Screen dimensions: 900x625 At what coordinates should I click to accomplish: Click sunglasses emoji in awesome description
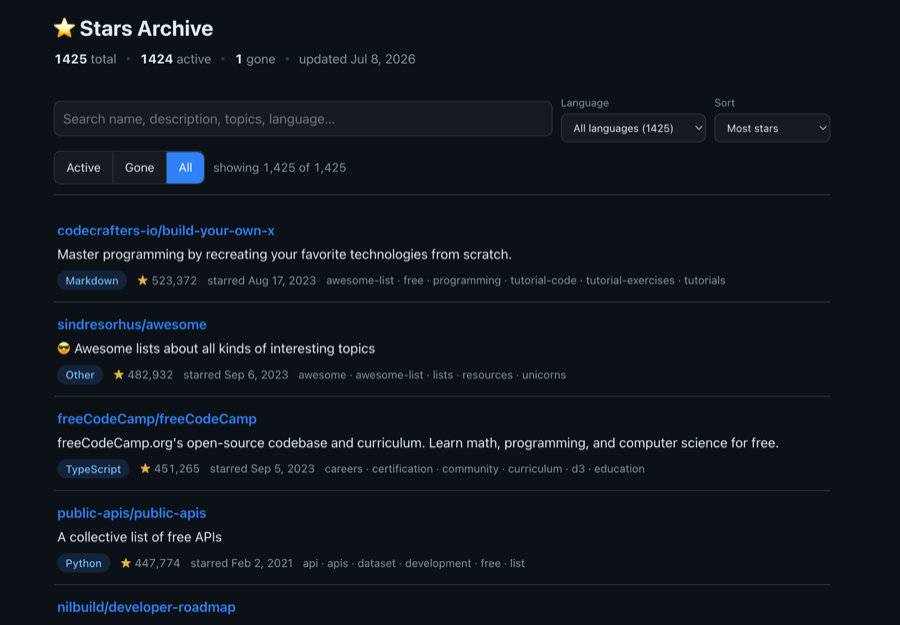(64, 348)
